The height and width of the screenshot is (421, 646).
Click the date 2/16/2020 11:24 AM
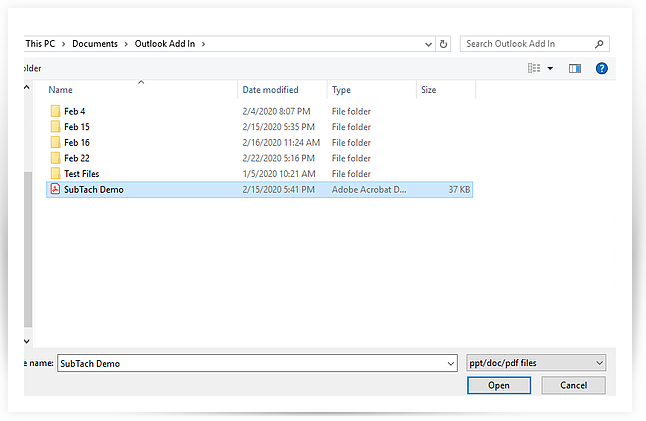tap(281, 143)
